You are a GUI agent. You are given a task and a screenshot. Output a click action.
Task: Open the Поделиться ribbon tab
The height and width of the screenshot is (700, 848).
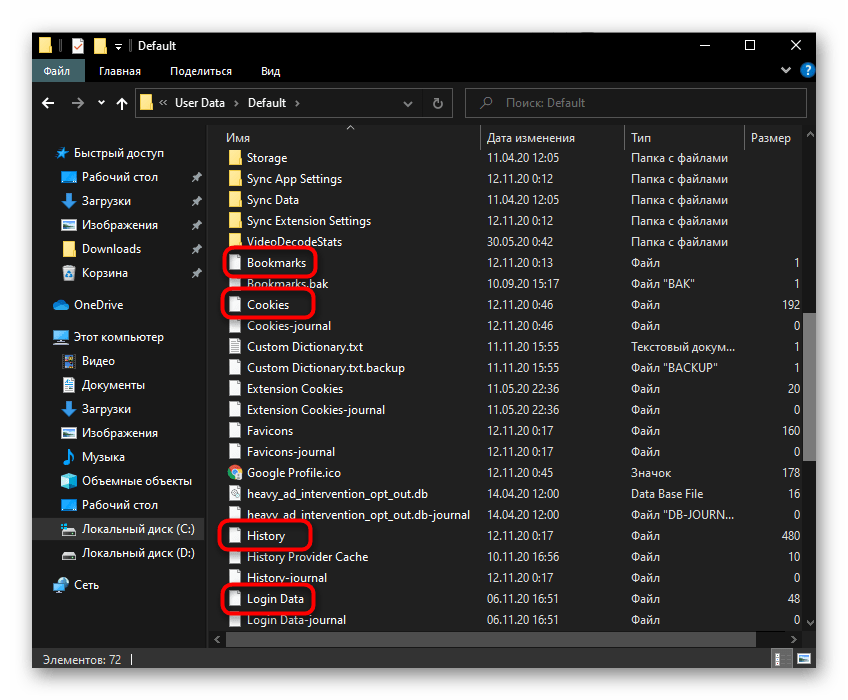point(201,71)
